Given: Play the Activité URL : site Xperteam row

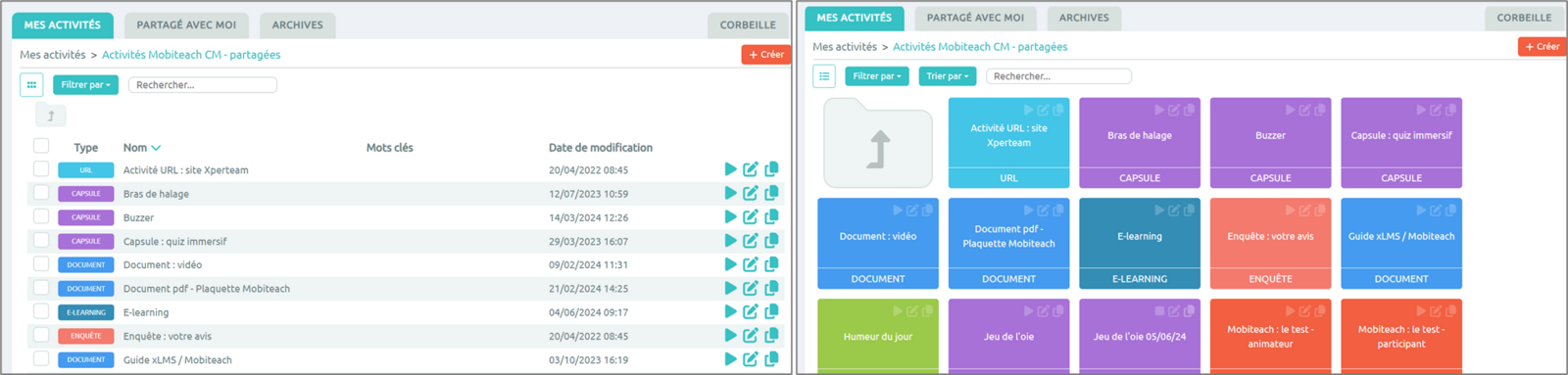Looking at the screenshot, I should 730,169.
